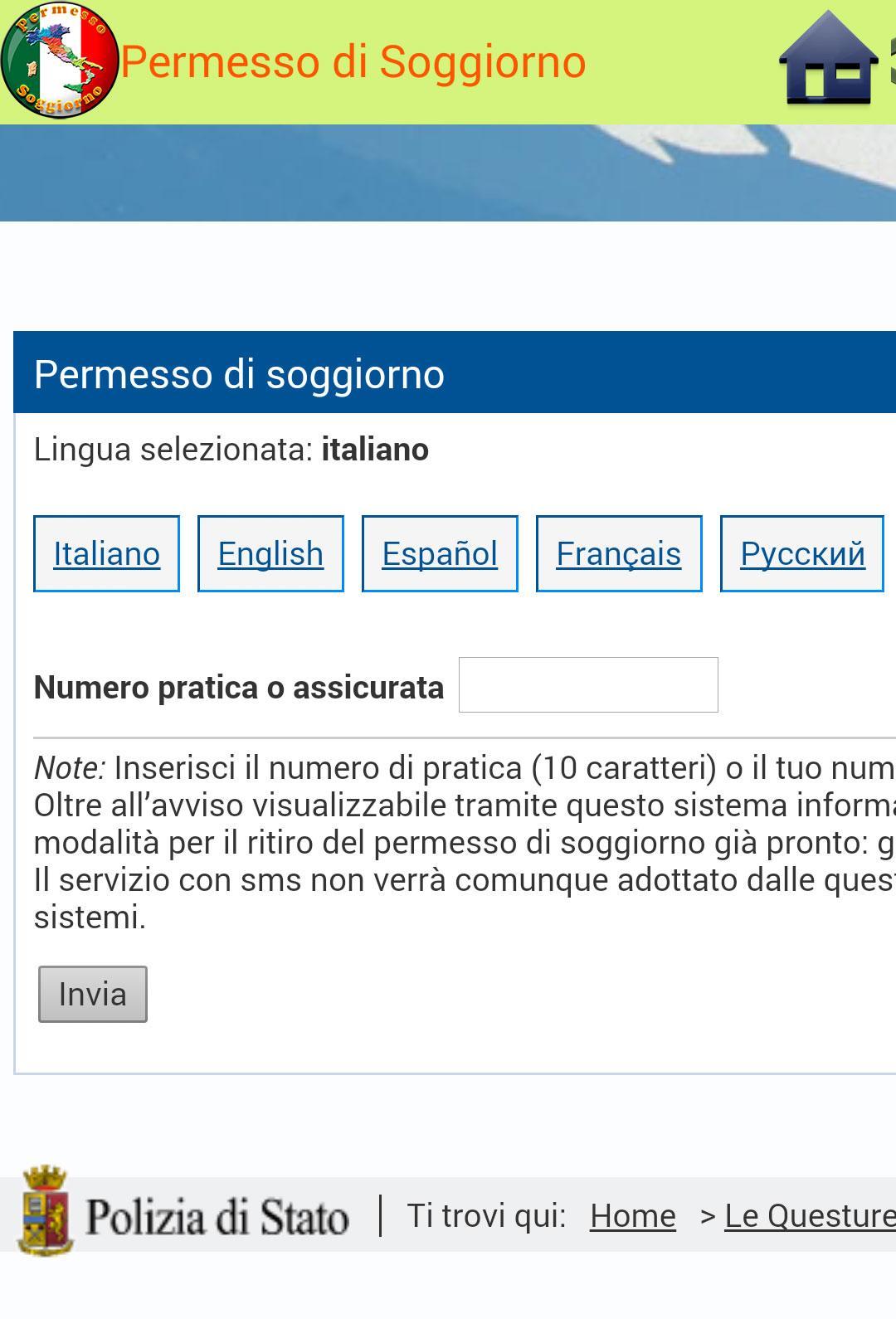Image resolution: width=896 pixels, height=1319 pixels.
Task: Open the Home breadcrumb link
Action: point(632,1215)
